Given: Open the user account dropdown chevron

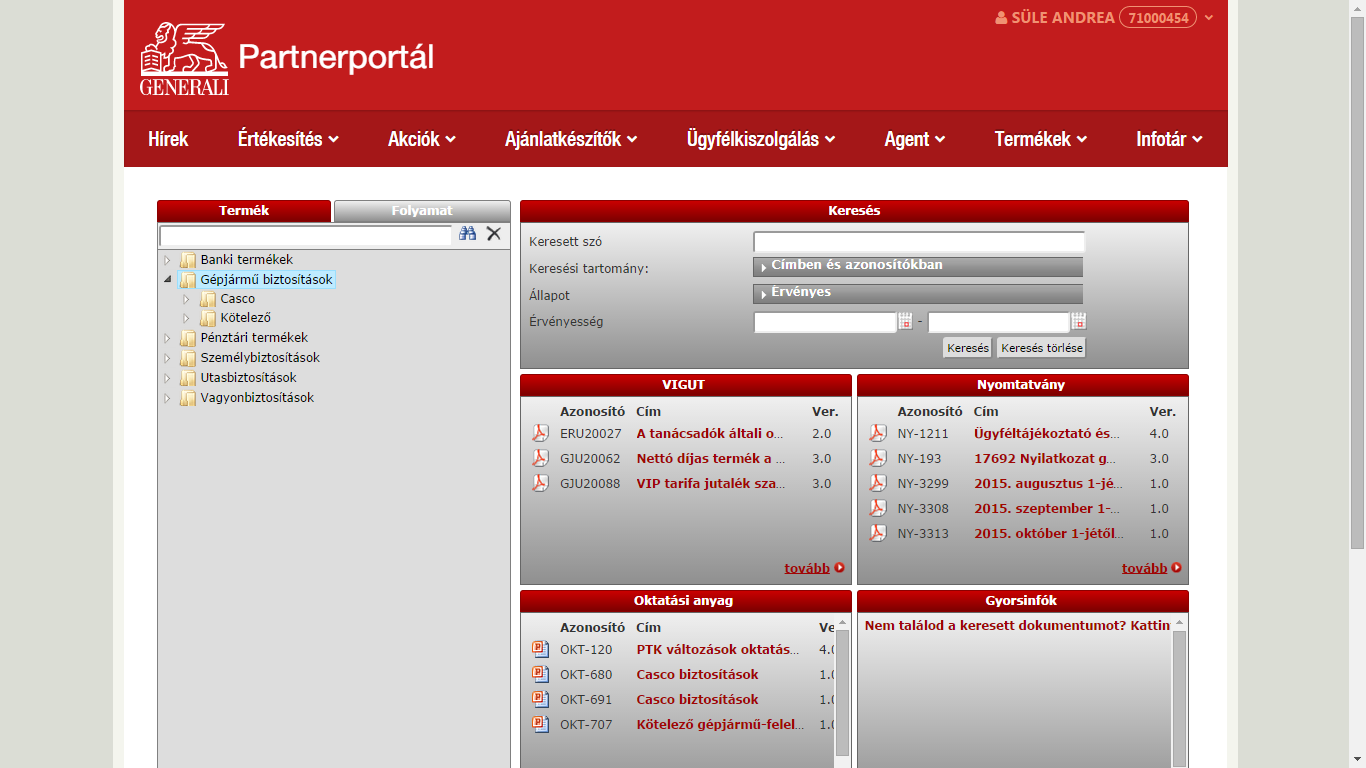Looking at the screenshot, I should click(1209, 18).
